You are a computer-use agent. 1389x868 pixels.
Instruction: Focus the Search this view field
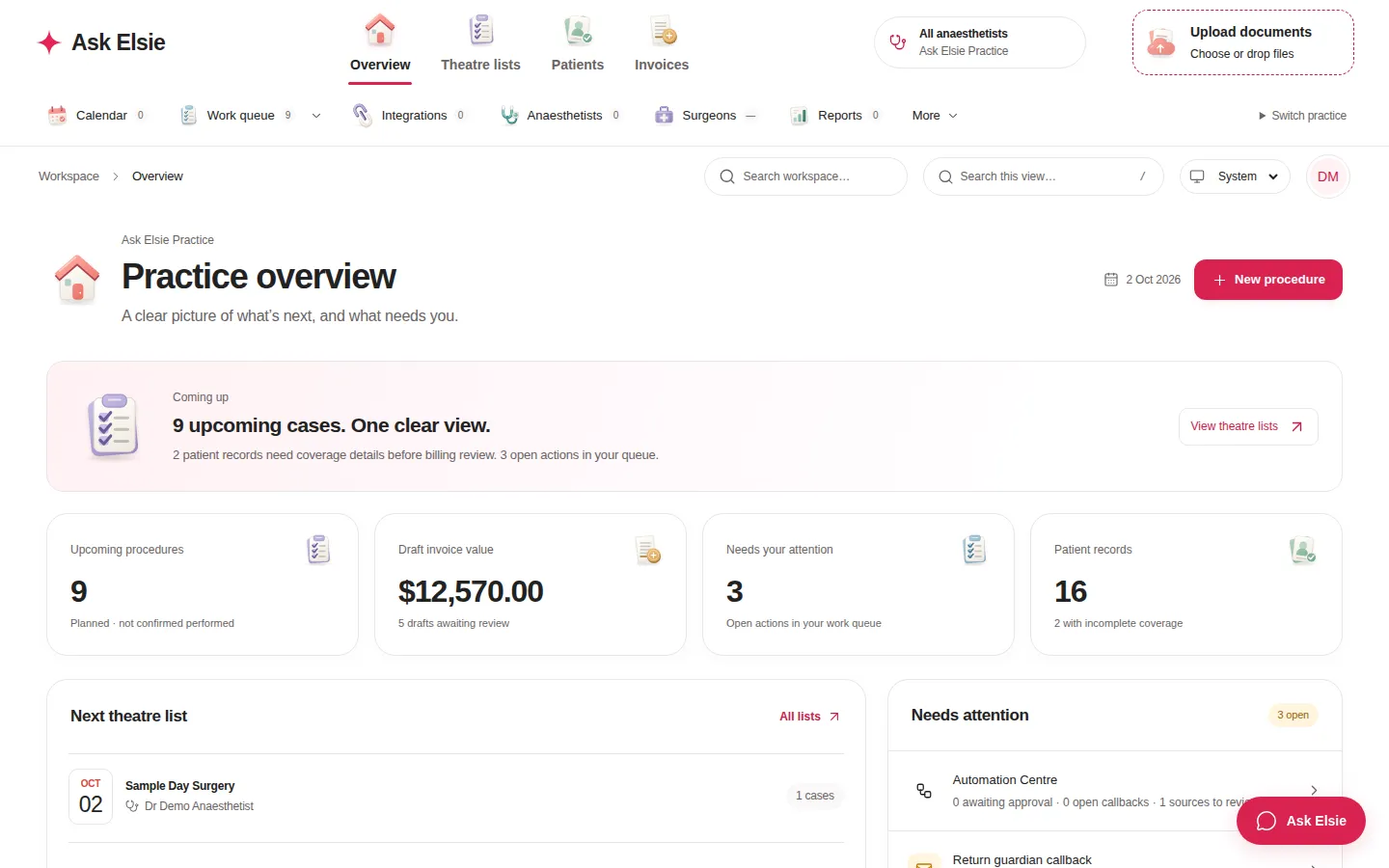pos(1044,176)
